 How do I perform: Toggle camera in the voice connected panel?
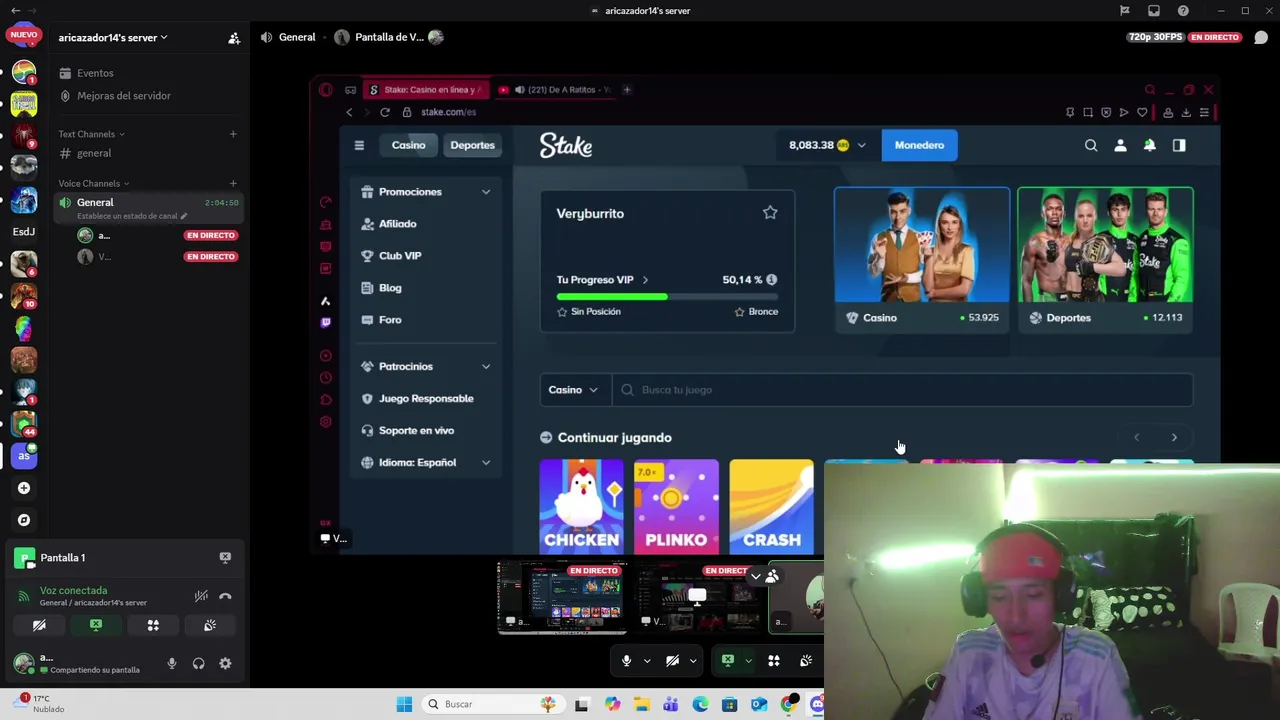coord(39,625)
